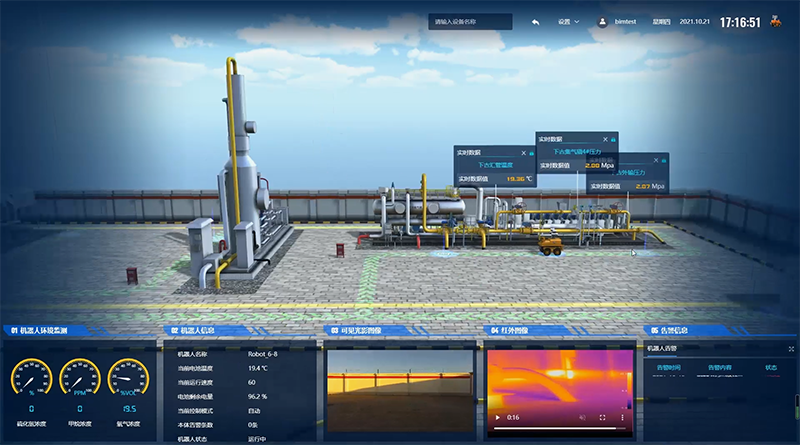Close the 2.00 Mpa real-time data popup
The image size is (800, 445).
click(x=605, y=139)
